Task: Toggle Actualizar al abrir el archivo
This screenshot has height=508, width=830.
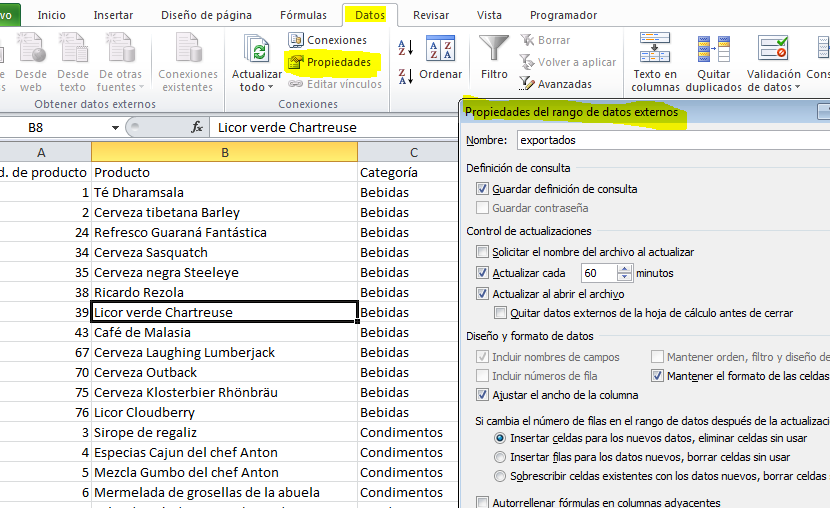Action: click(x=482, y=294)
